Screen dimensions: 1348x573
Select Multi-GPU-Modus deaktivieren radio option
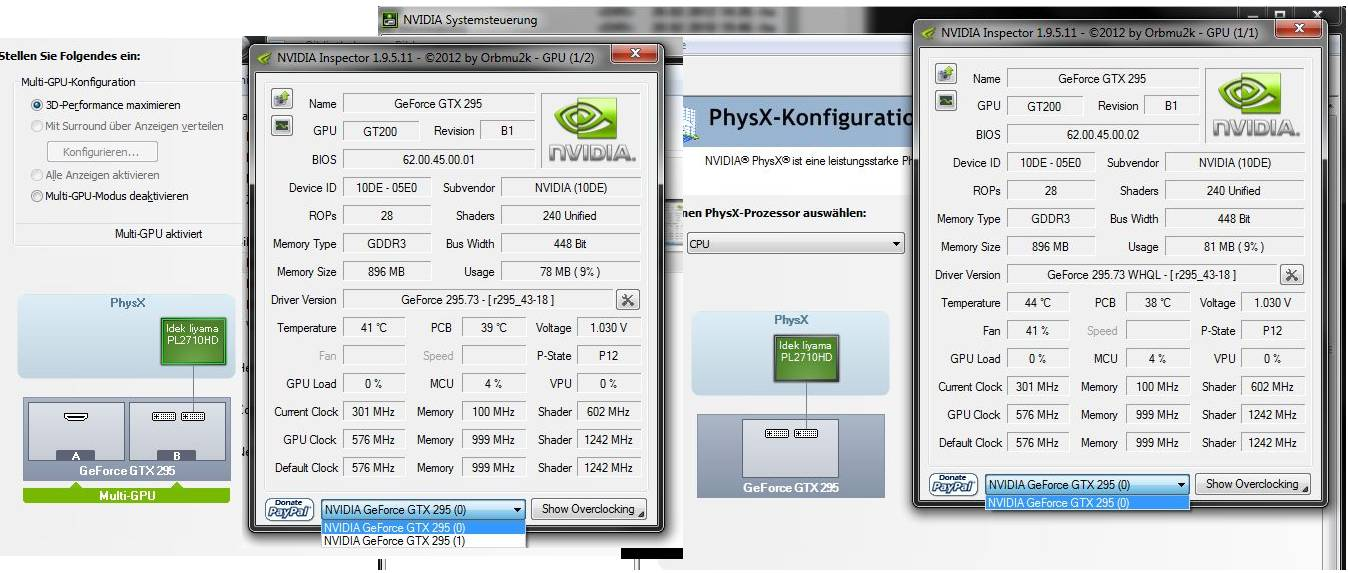coord(37,197)
